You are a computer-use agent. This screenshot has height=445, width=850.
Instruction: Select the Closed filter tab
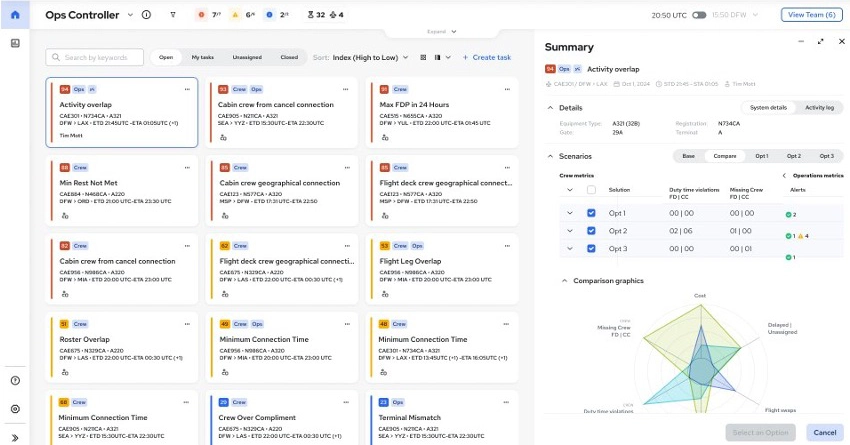(x=289, y=57)
